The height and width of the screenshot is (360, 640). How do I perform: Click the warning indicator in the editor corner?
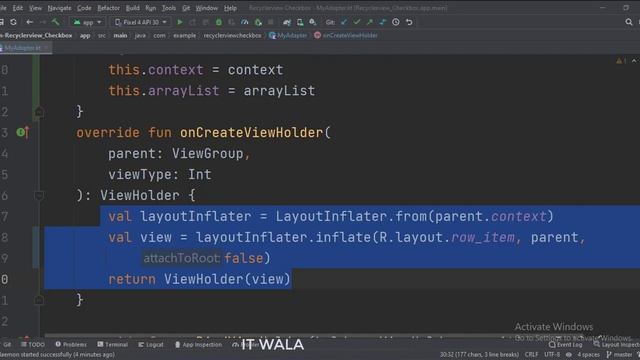point(621,61)
